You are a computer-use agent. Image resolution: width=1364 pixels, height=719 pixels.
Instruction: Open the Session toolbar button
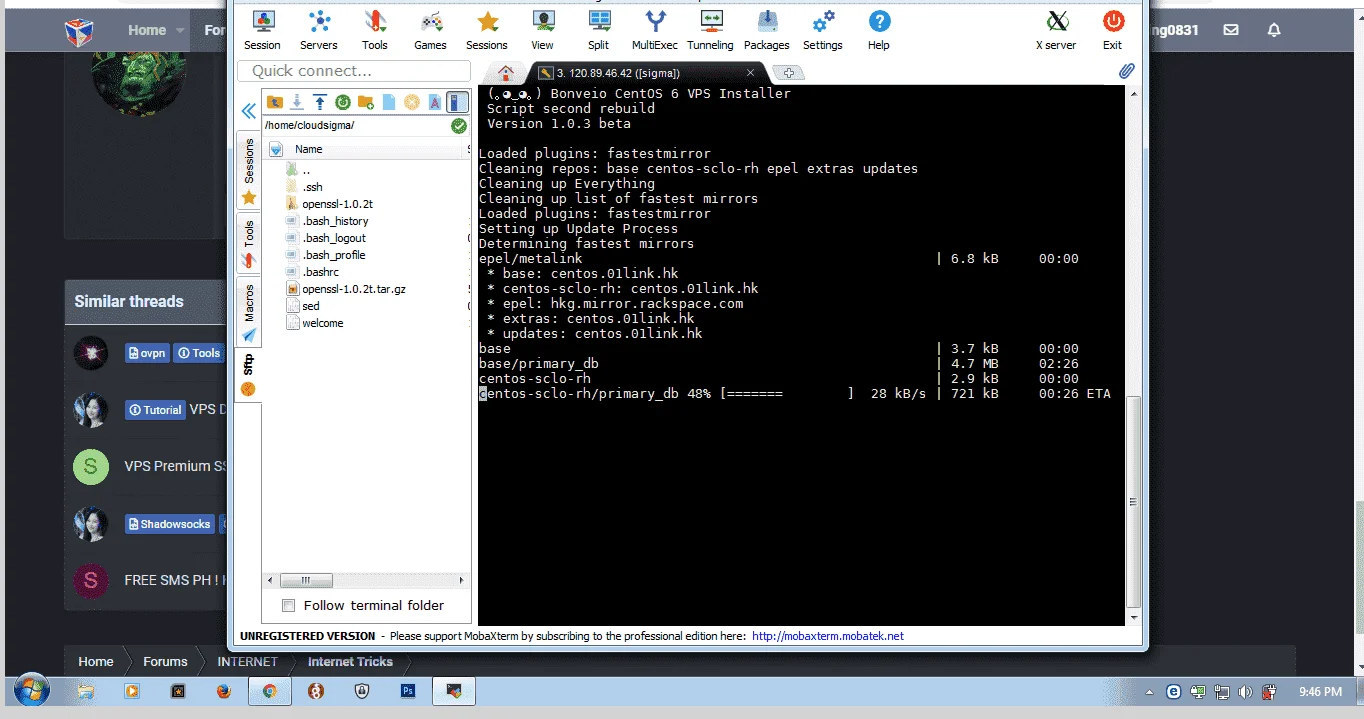coord(262,30)
